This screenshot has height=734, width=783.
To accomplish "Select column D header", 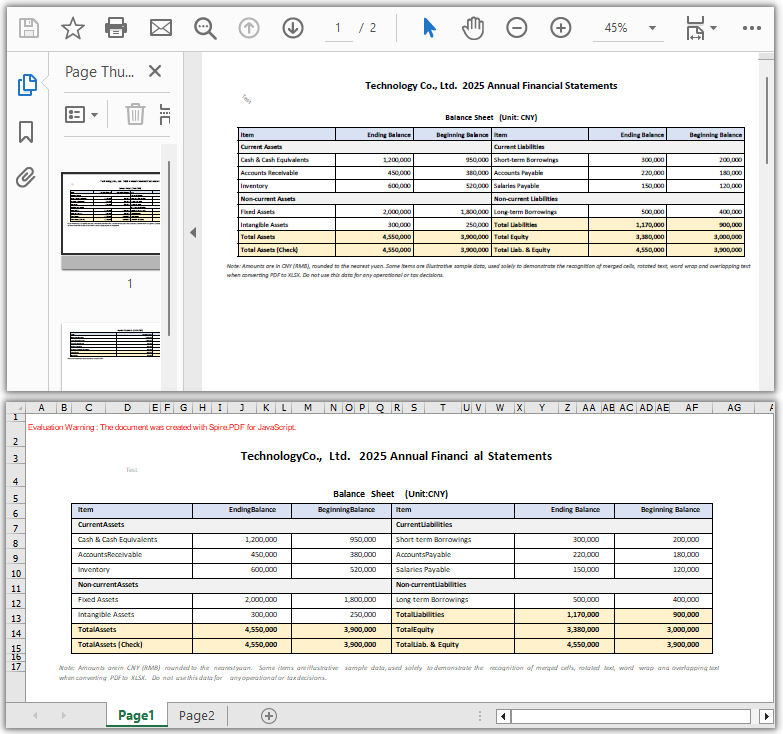I will tap(127, 407).
